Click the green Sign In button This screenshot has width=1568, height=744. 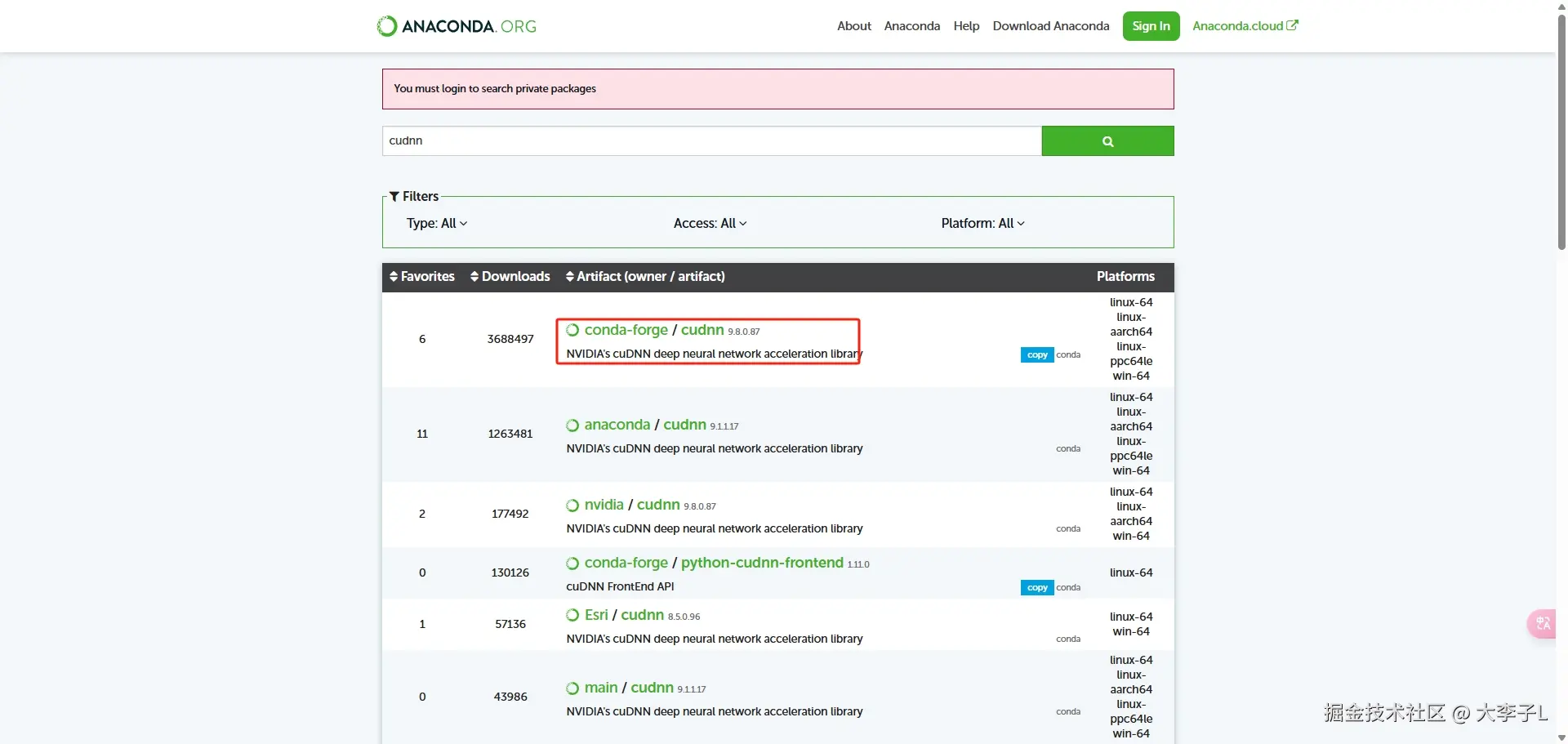coord(1151,26)
